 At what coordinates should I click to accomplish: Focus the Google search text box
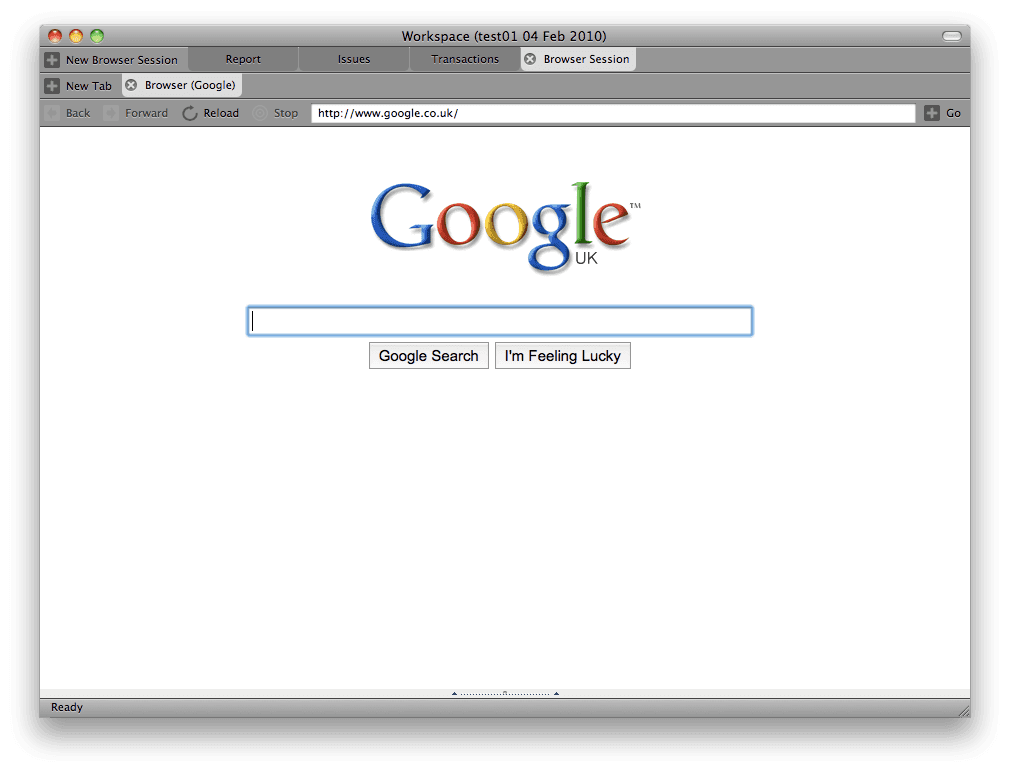click(500, 321)
